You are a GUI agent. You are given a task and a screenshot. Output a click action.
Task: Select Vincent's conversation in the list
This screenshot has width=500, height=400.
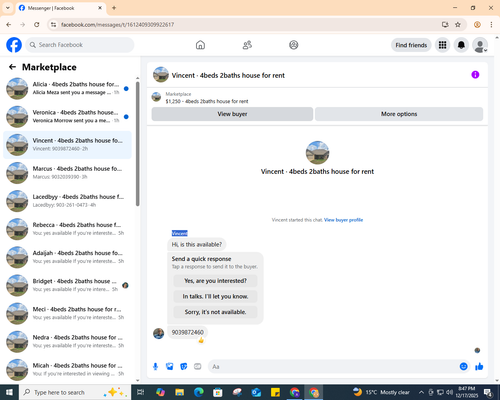pyautogui.click(x=67, y=145)
